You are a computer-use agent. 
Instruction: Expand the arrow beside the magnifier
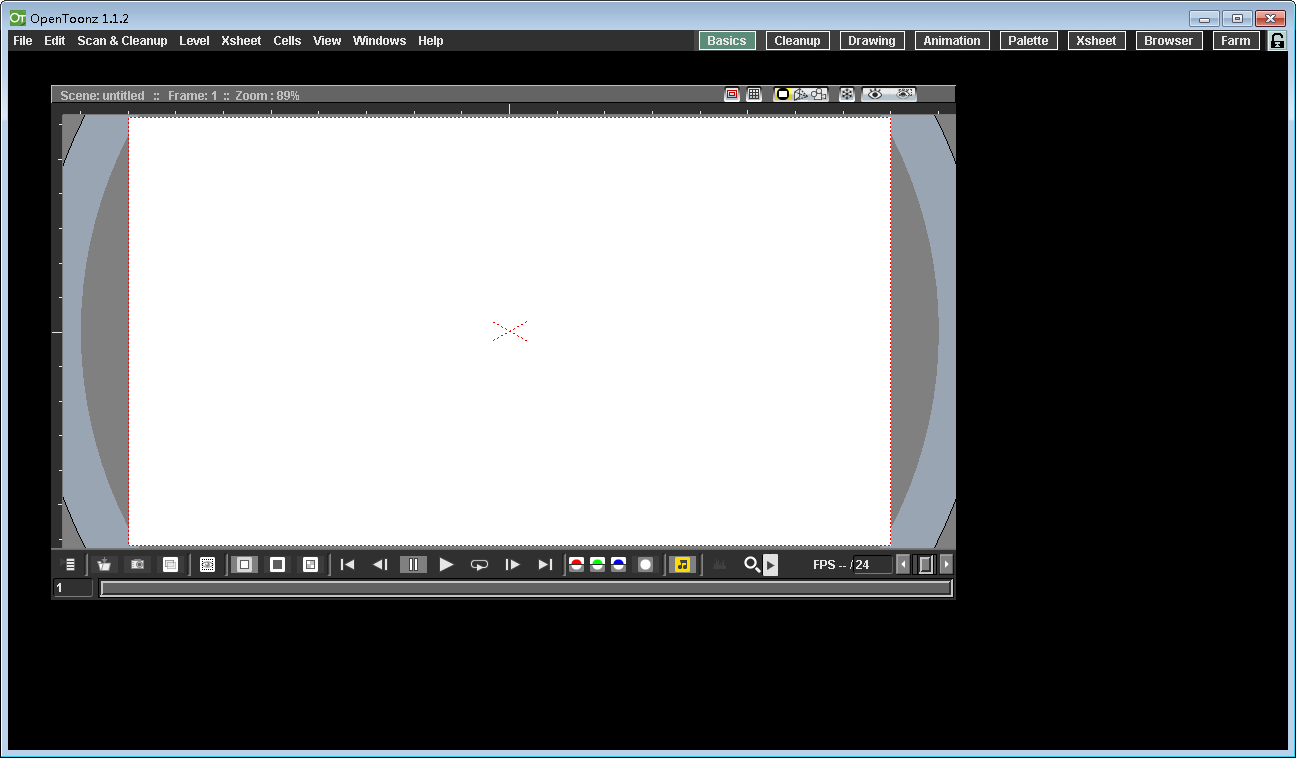click(771, 565)
